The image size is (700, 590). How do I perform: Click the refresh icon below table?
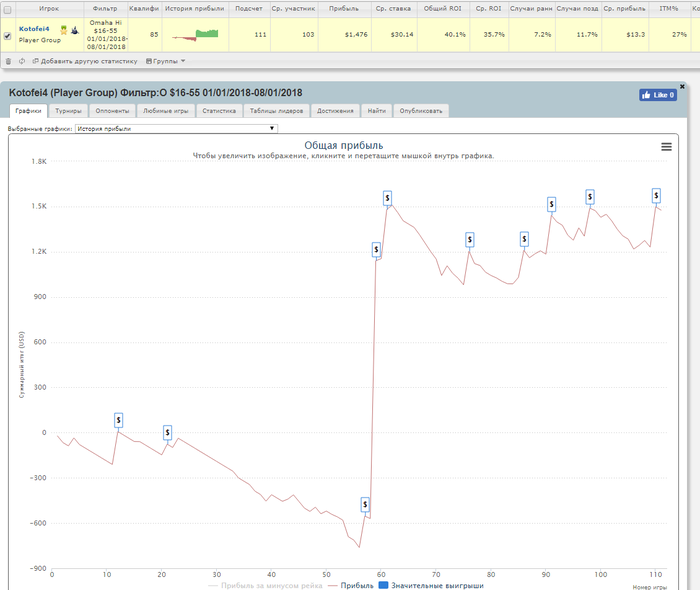(x=22, y=61)
